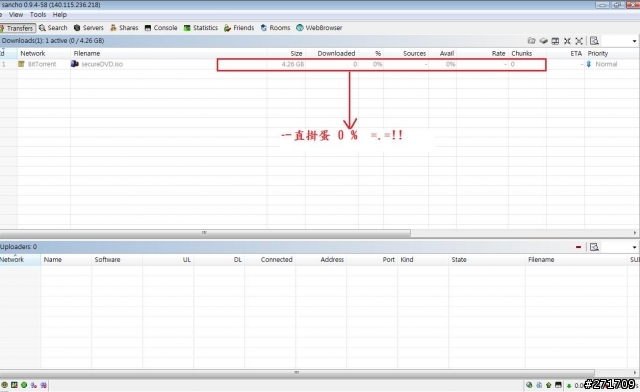The image size is (640, 392).
Task: Sort uploaders by Connected column
Action: (x=270, y=260)
